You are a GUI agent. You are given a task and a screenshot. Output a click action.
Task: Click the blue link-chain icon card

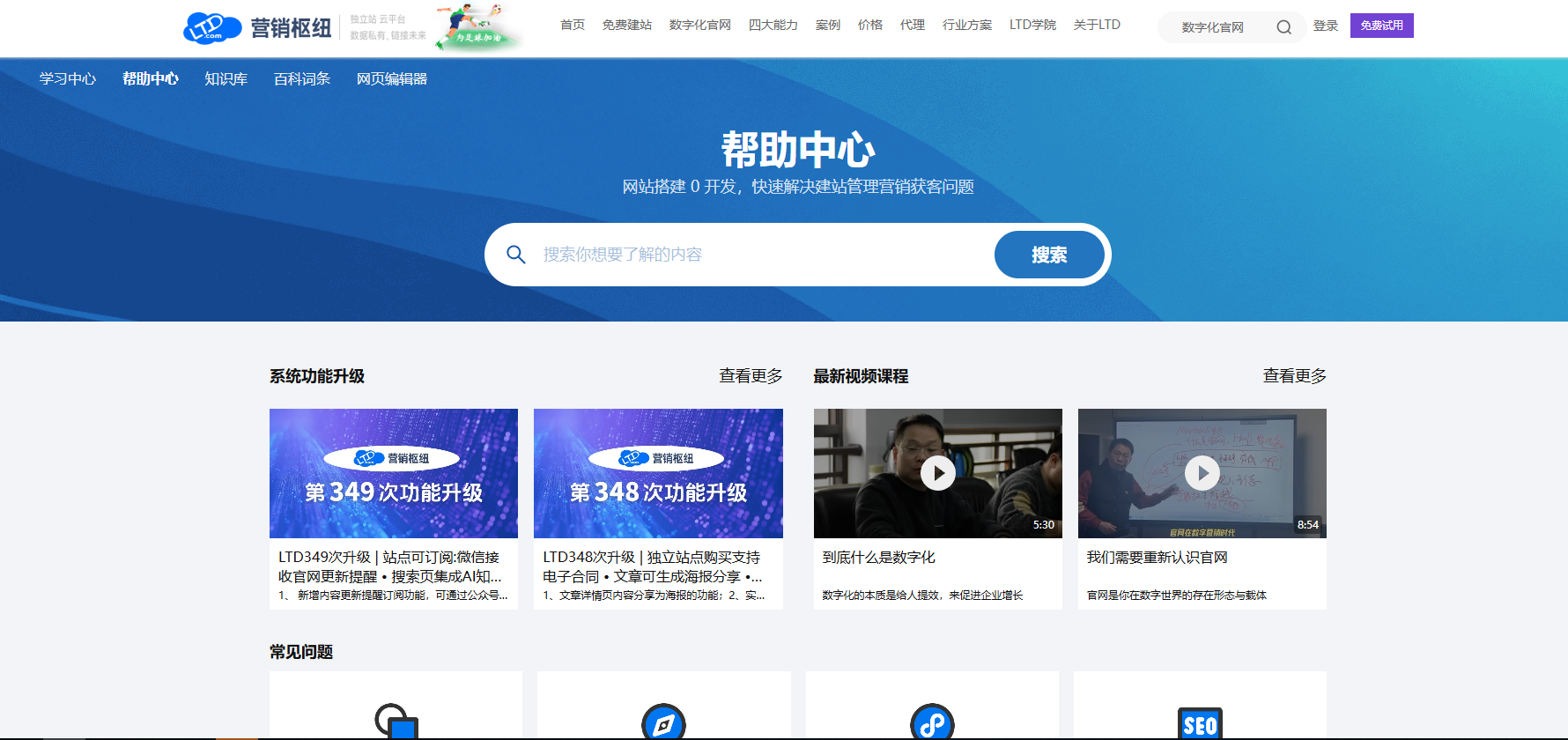pyautogui.click(x=932, y=723)
